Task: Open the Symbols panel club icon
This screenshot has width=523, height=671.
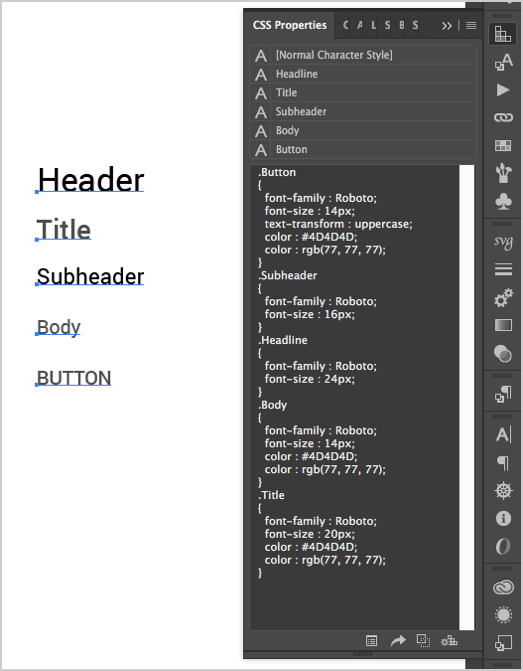Action: (x=503, y=201)
